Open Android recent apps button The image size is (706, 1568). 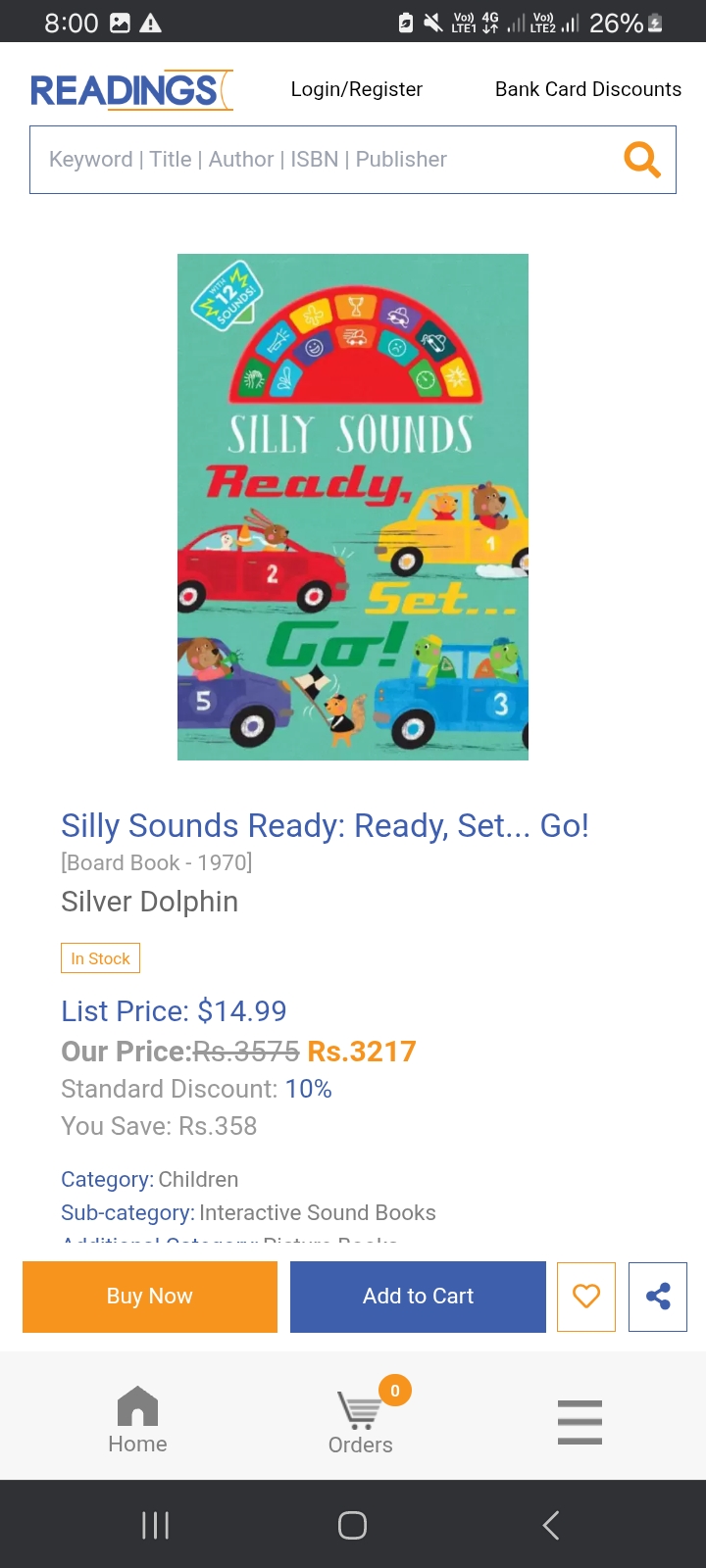[x=156, y=1525]
